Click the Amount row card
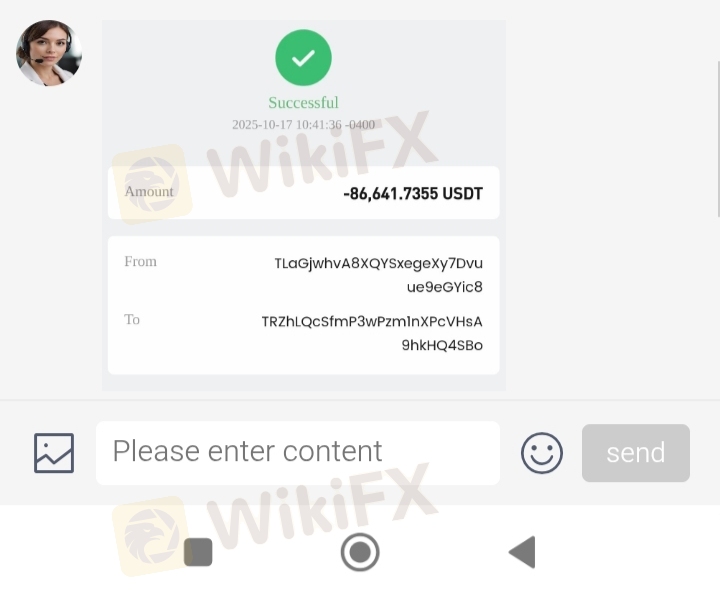The width and height of the screenshot is (720, 599). click(304, 192)
